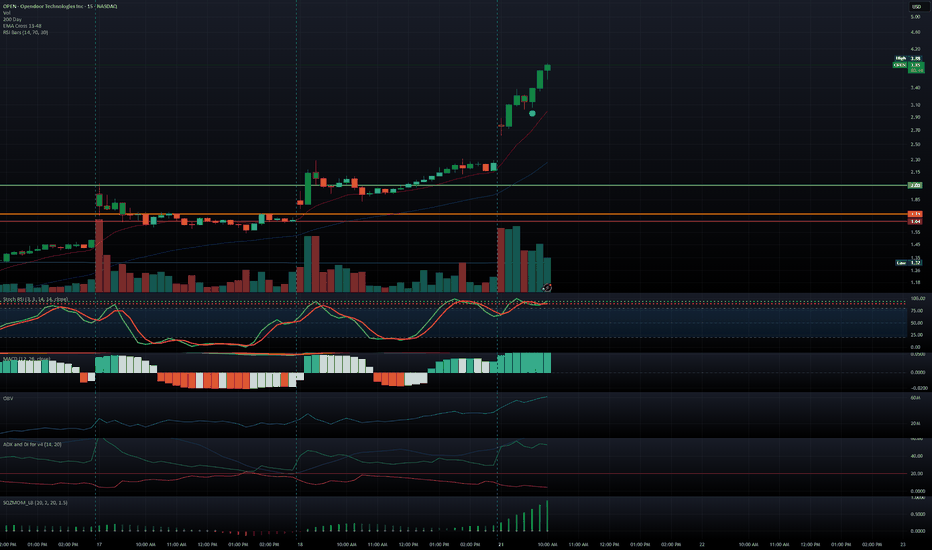
Task: Click the 5.00 level on the price scale
Action: click(915, 17)
